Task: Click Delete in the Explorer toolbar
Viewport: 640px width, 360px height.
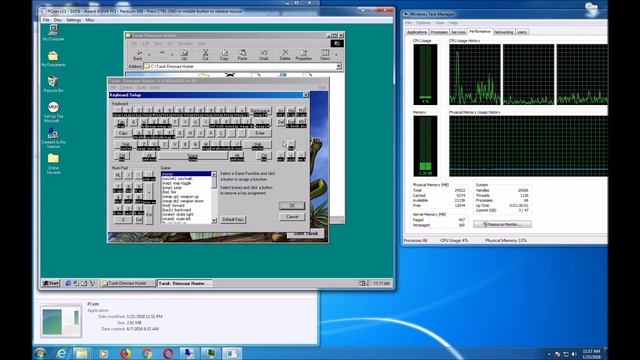Action: click(x=285, y=55)
